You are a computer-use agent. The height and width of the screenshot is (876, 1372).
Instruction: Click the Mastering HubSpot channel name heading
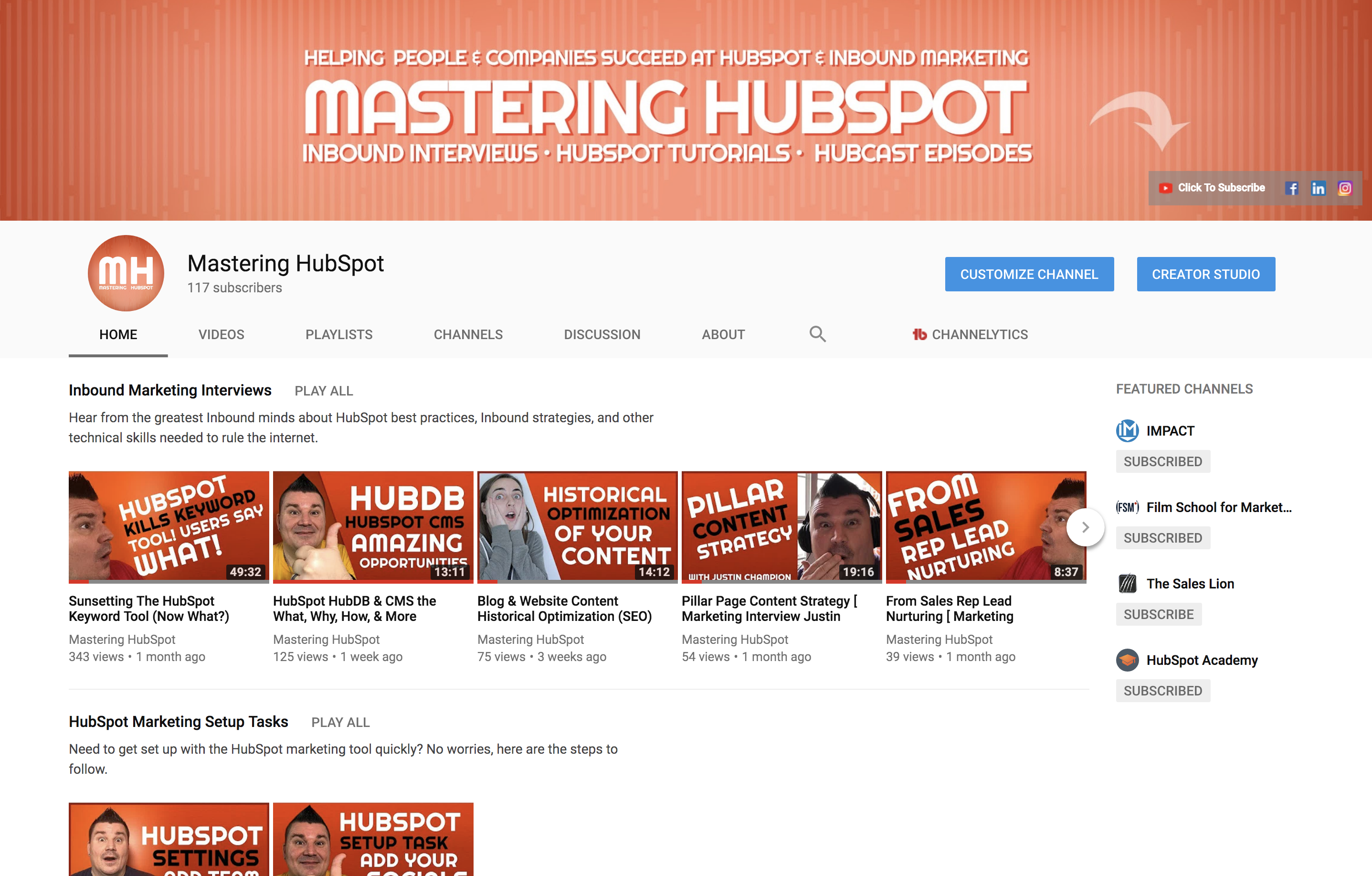(285, 263)
